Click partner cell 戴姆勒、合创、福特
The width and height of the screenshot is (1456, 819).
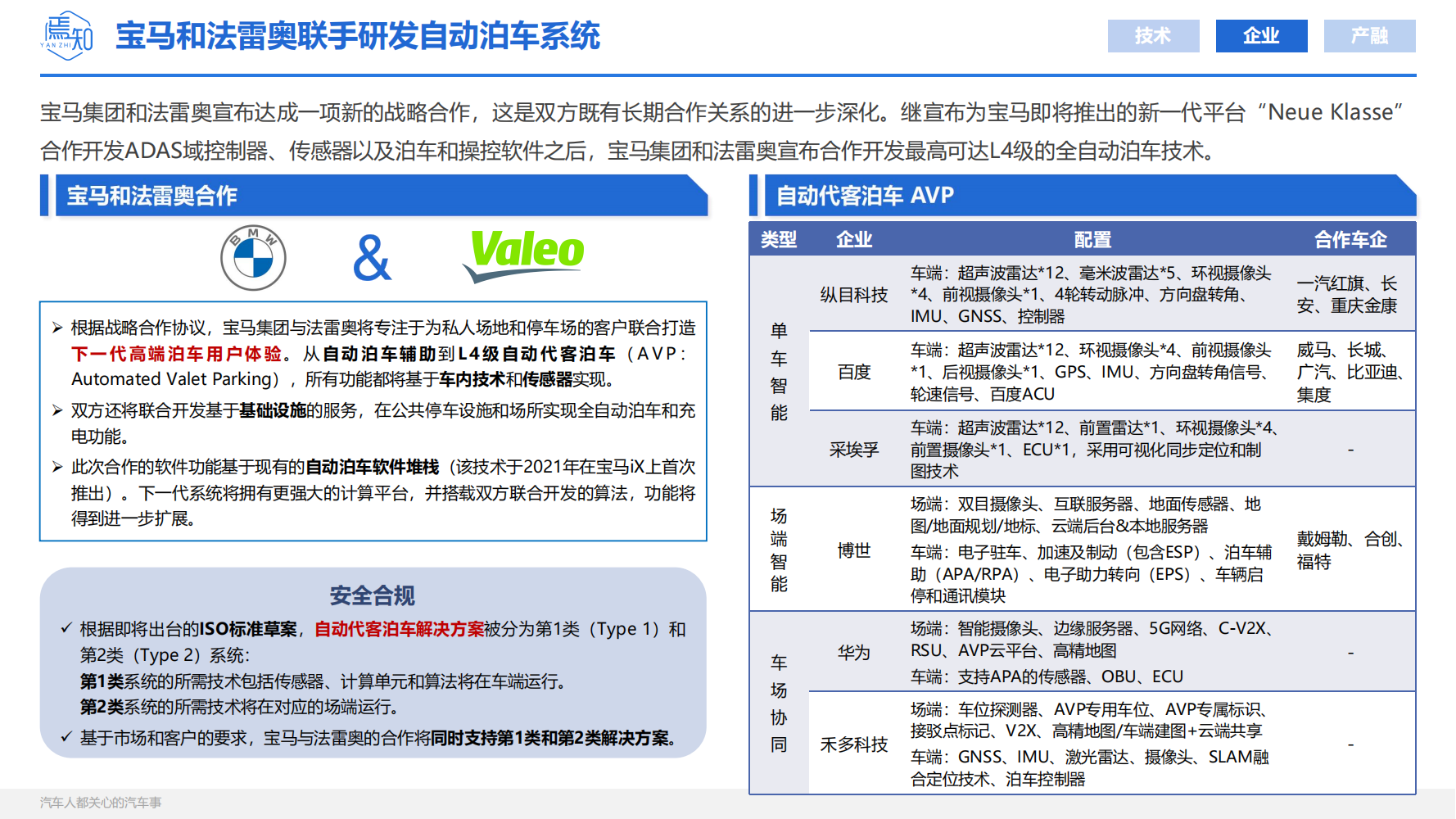coord(1350,550)
